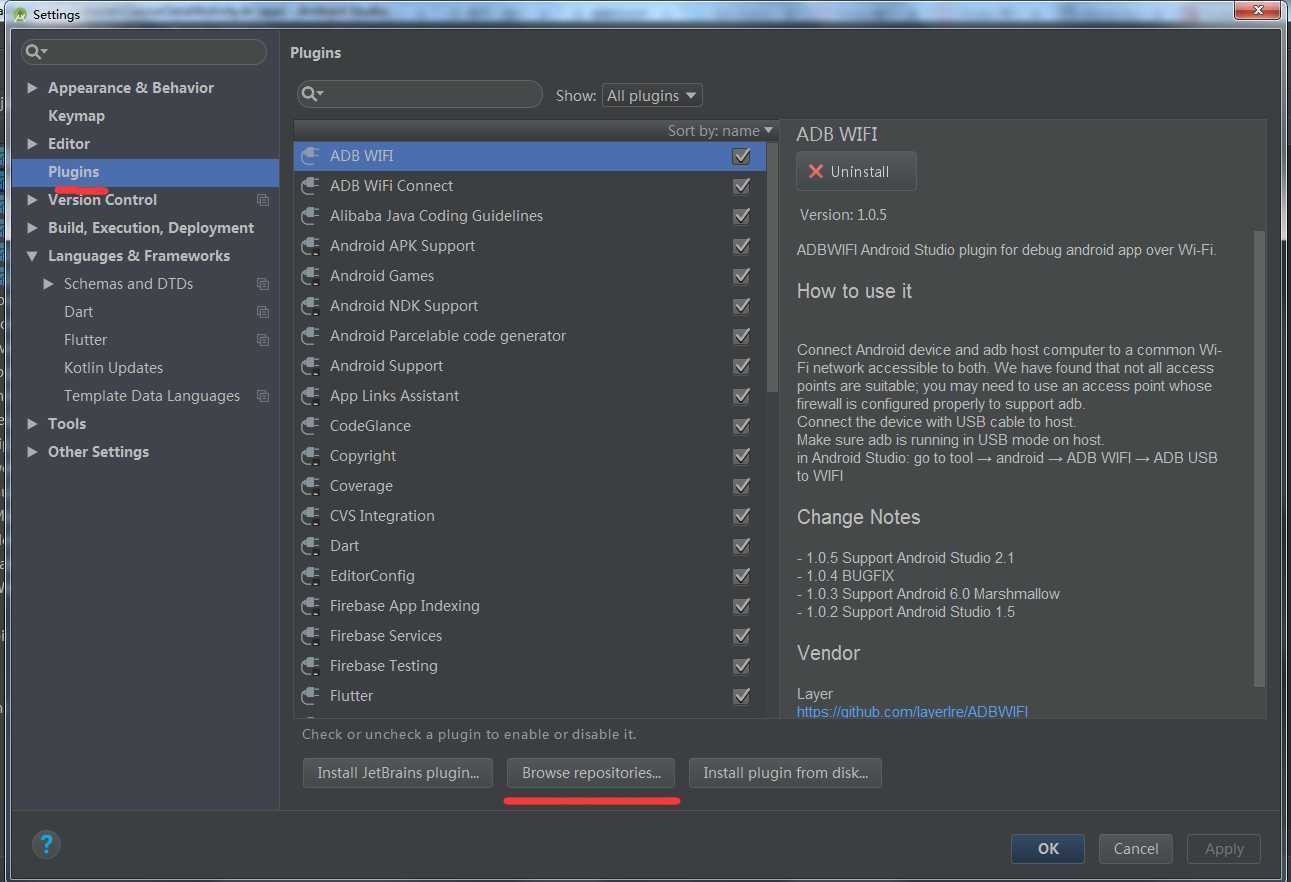Click the project-level icon beside Version Control

point(263,200)
